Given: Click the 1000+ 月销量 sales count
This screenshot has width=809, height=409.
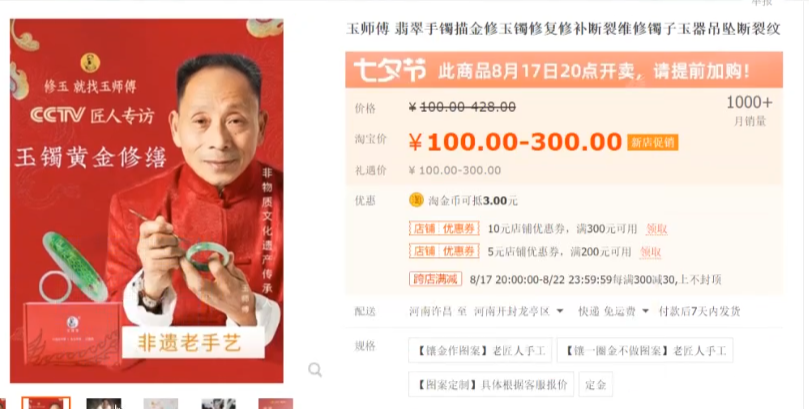Looking at the screenshot, I should click(x=749, y=110).
